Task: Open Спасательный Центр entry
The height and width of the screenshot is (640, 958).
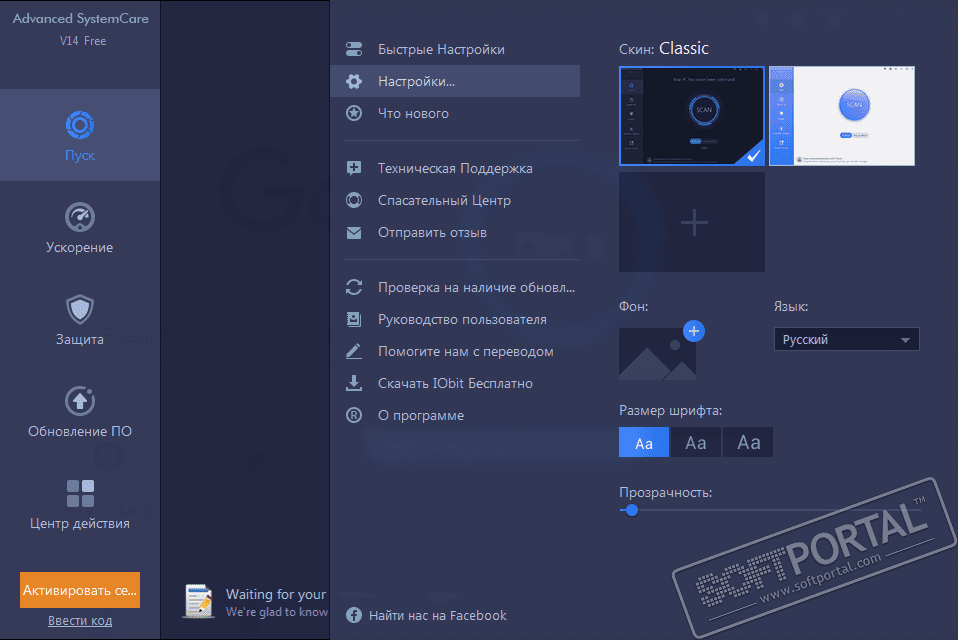Action: [455, 200]
